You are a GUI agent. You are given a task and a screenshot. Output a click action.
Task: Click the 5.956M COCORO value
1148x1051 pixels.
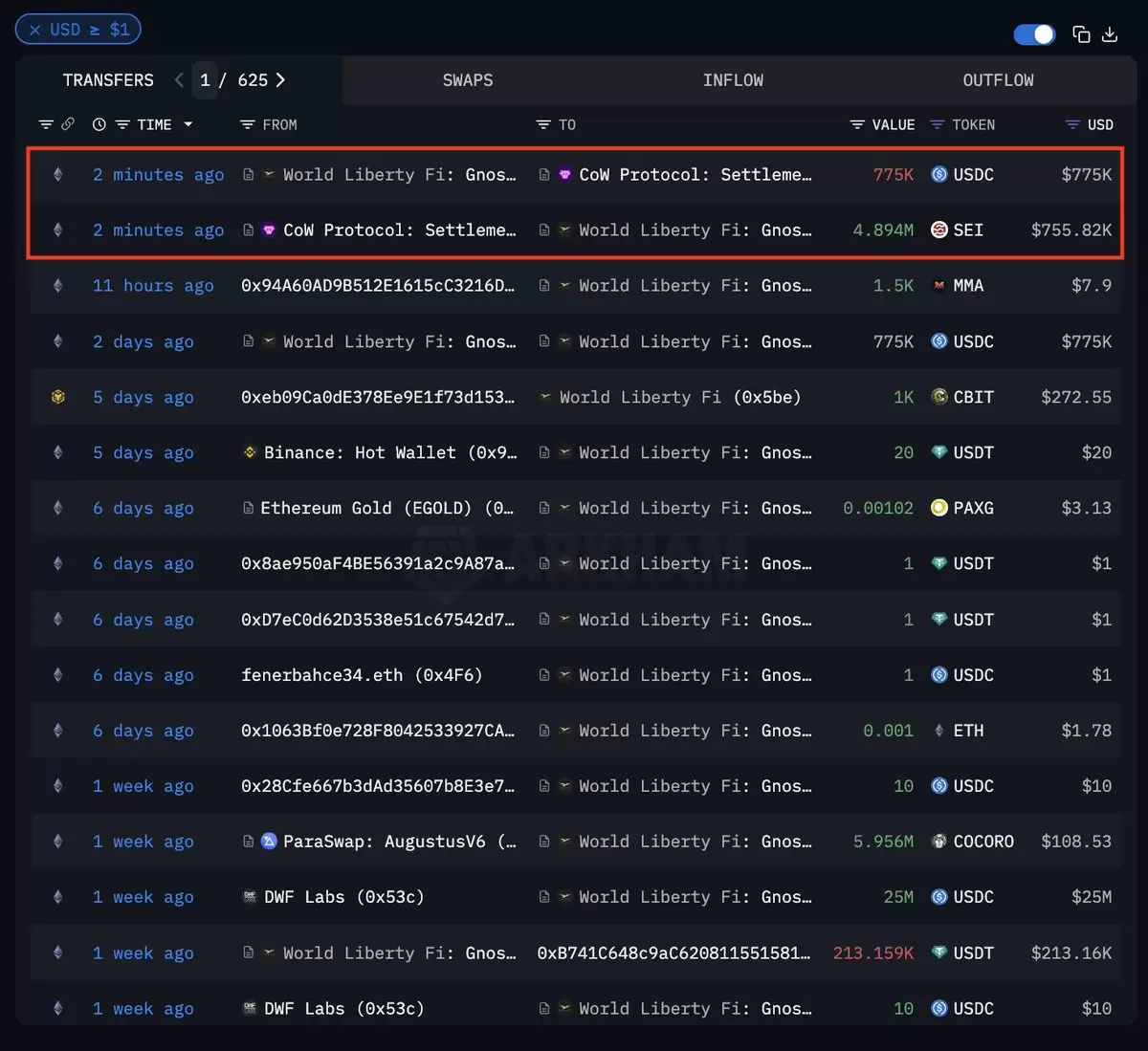[x=883, y=842]
